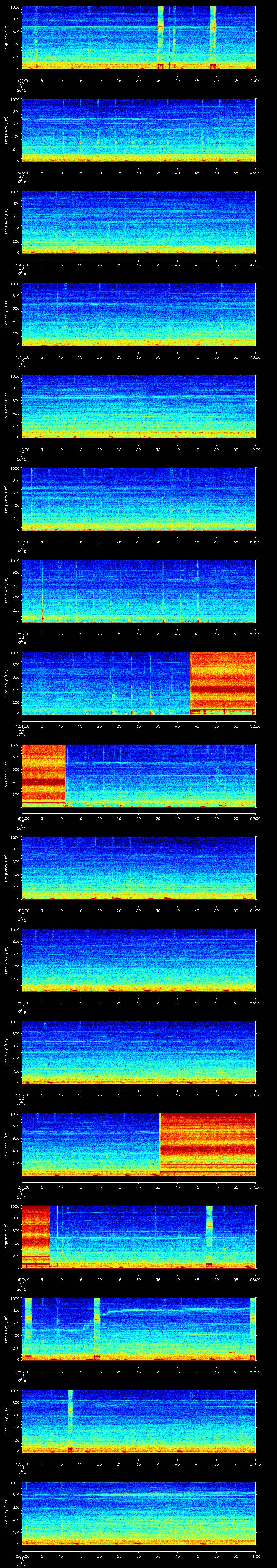The width and height of the screenshot is (277, 1568).
Task: Click the 1:52:00 start time label
Action: (22, 818)
